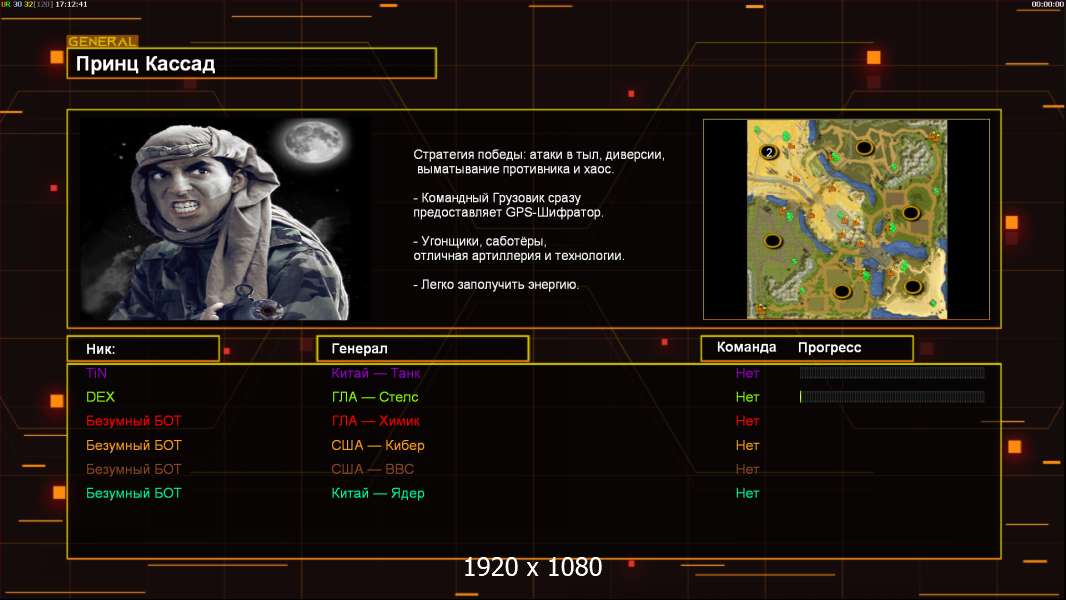The height and width of the screenshot is (600, 1066).
Task: Select the left-middle start position marker on the minimap
Action: click(773, 240)
